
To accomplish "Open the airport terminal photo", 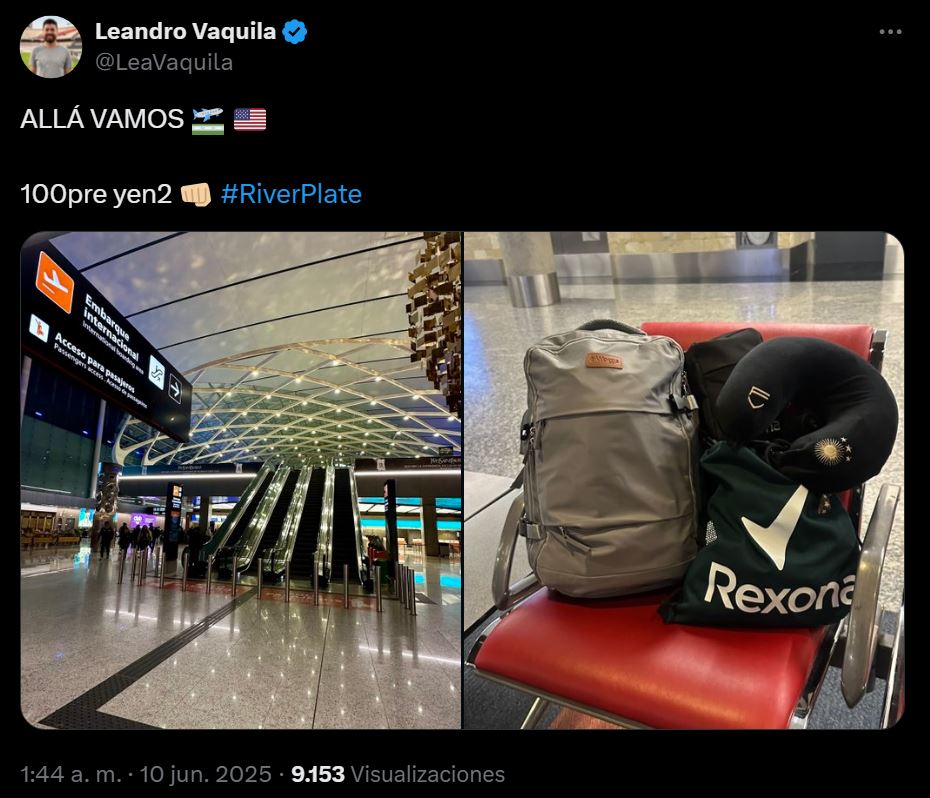I will (x=241, y=480).
